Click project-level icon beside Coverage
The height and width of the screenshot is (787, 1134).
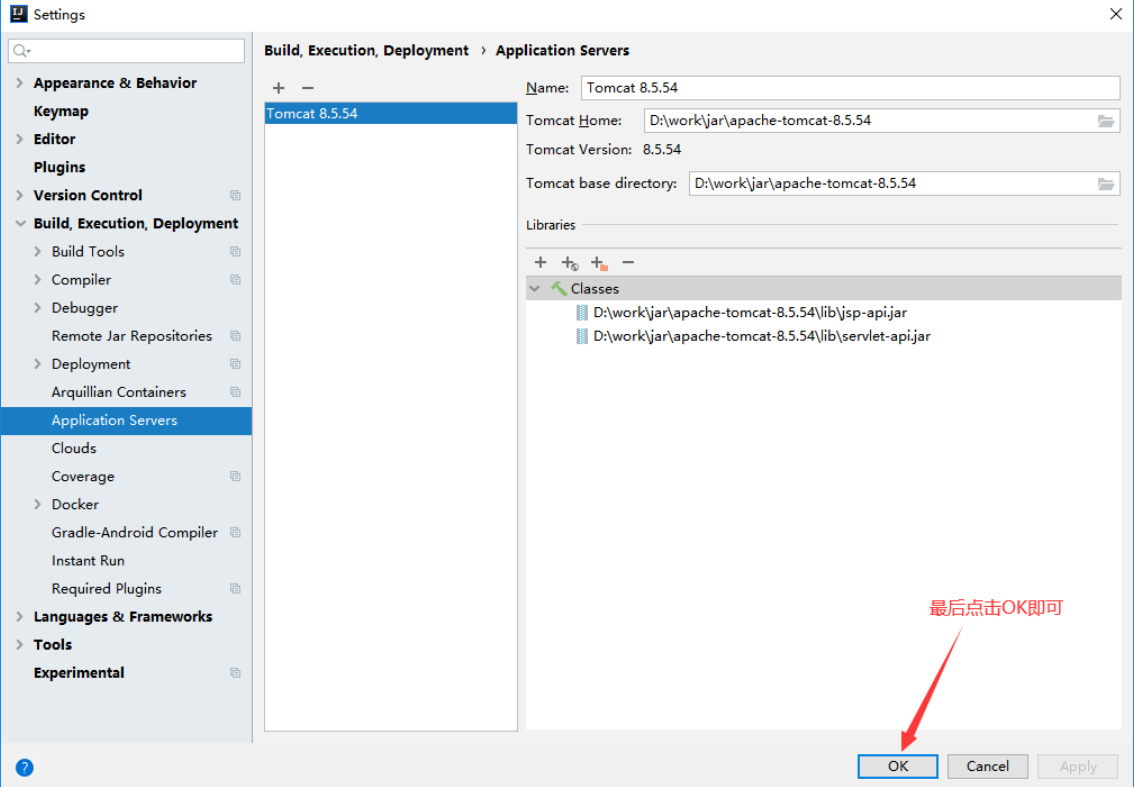(235, 476)
